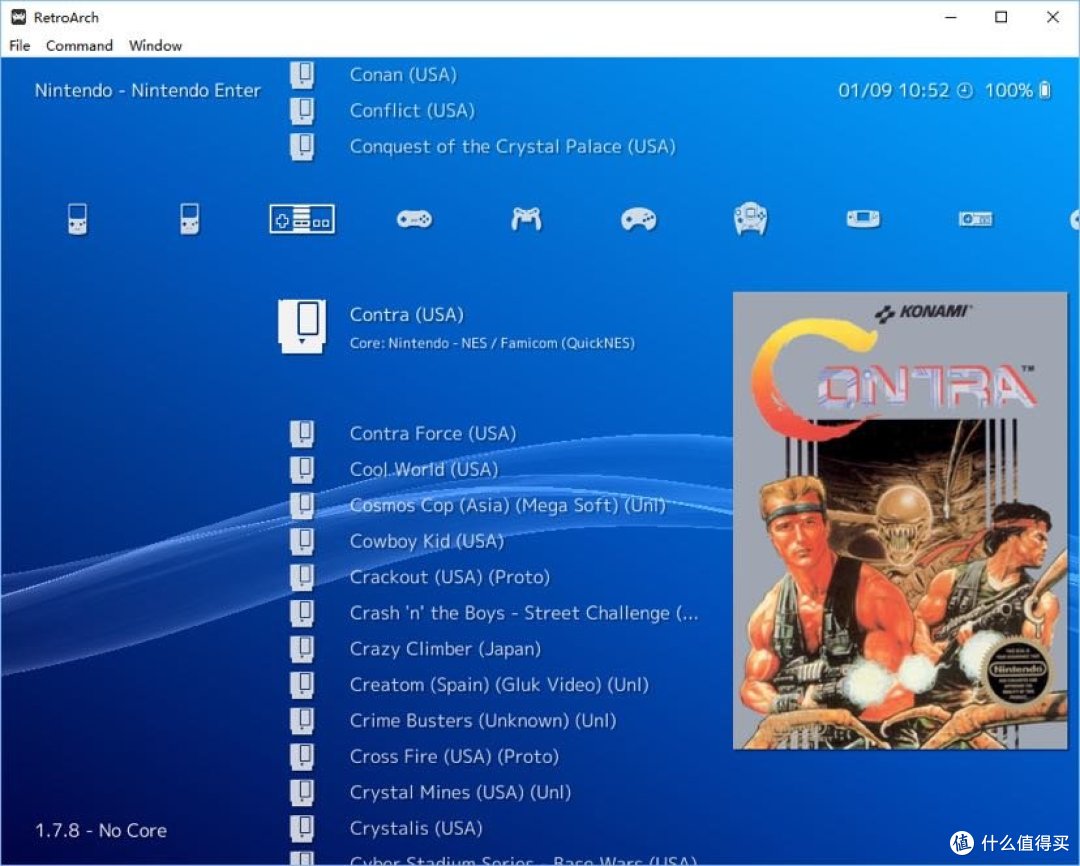Select the second Game Boy handheld icon
This screenshot has width=1080, height=866.
click(189, 219)
